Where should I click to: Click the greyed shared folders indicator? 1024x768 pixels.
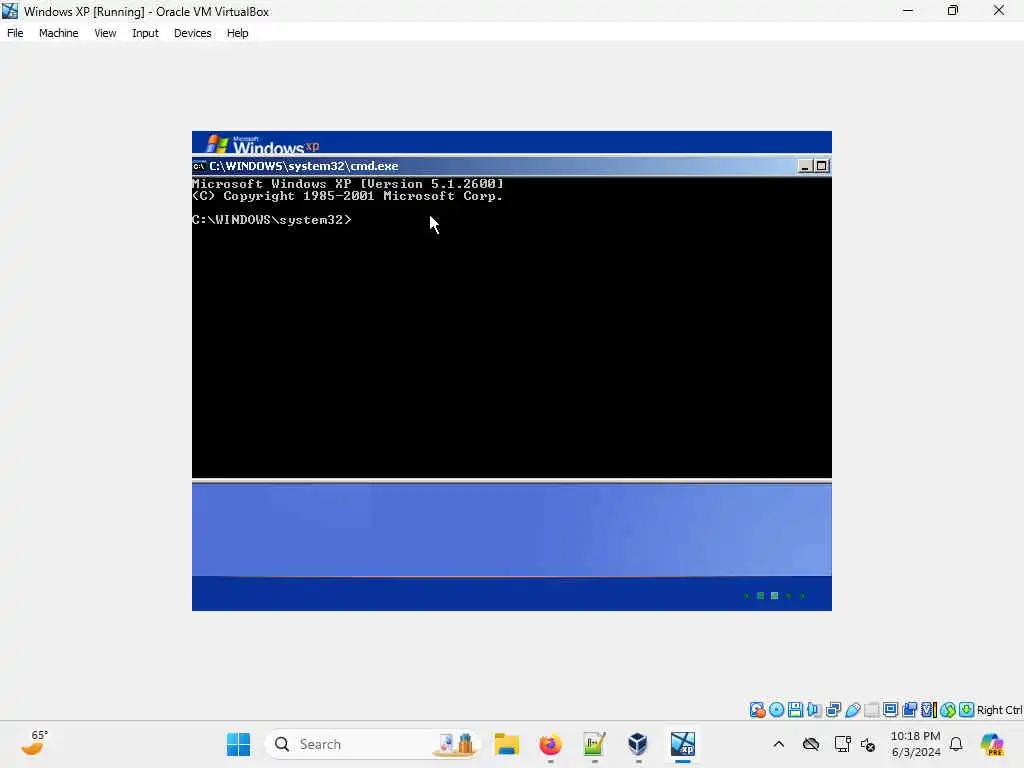point(871,710)
